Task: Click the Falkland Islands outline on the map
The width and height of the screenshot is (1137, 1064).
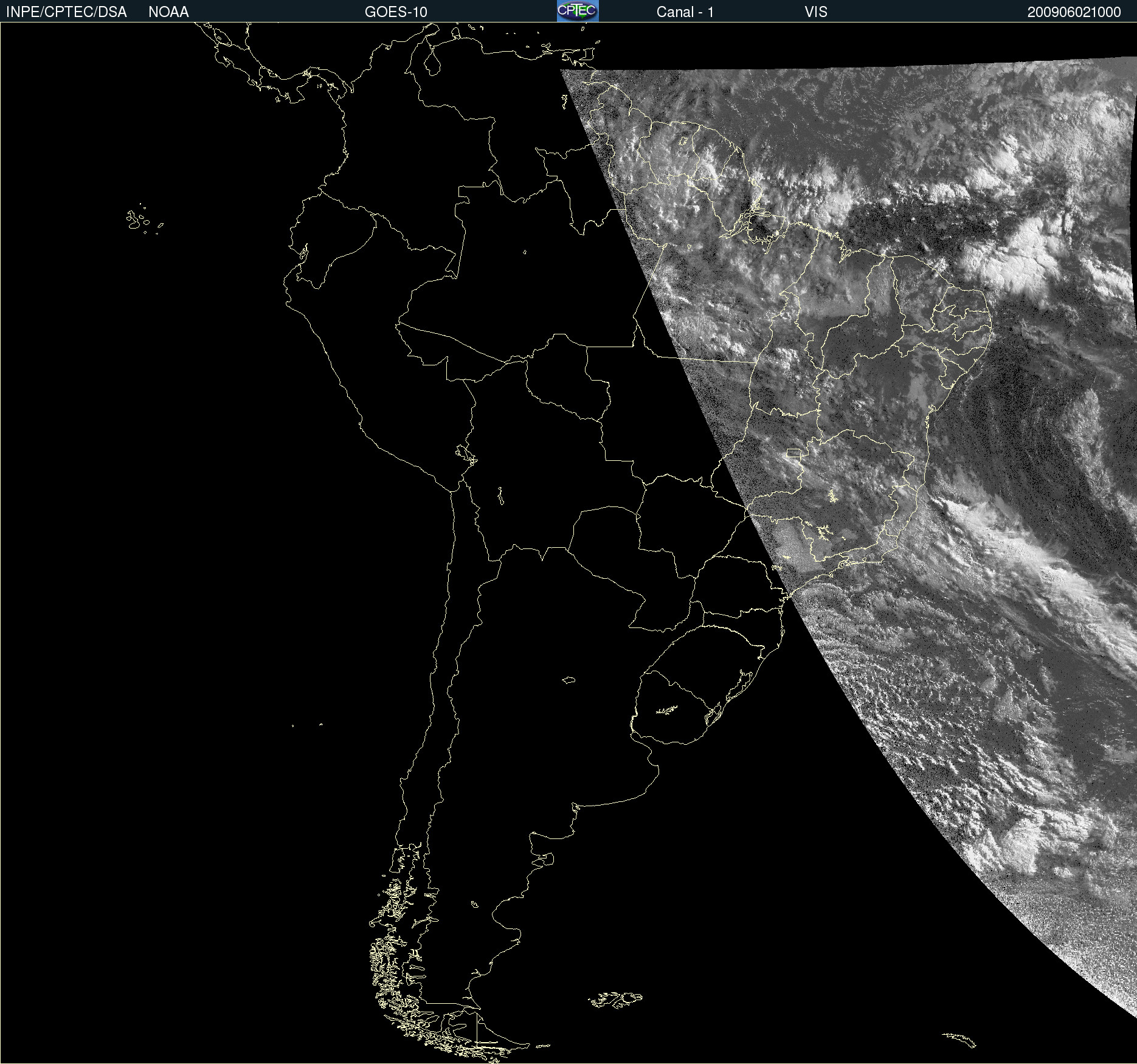Action: 615,1000
